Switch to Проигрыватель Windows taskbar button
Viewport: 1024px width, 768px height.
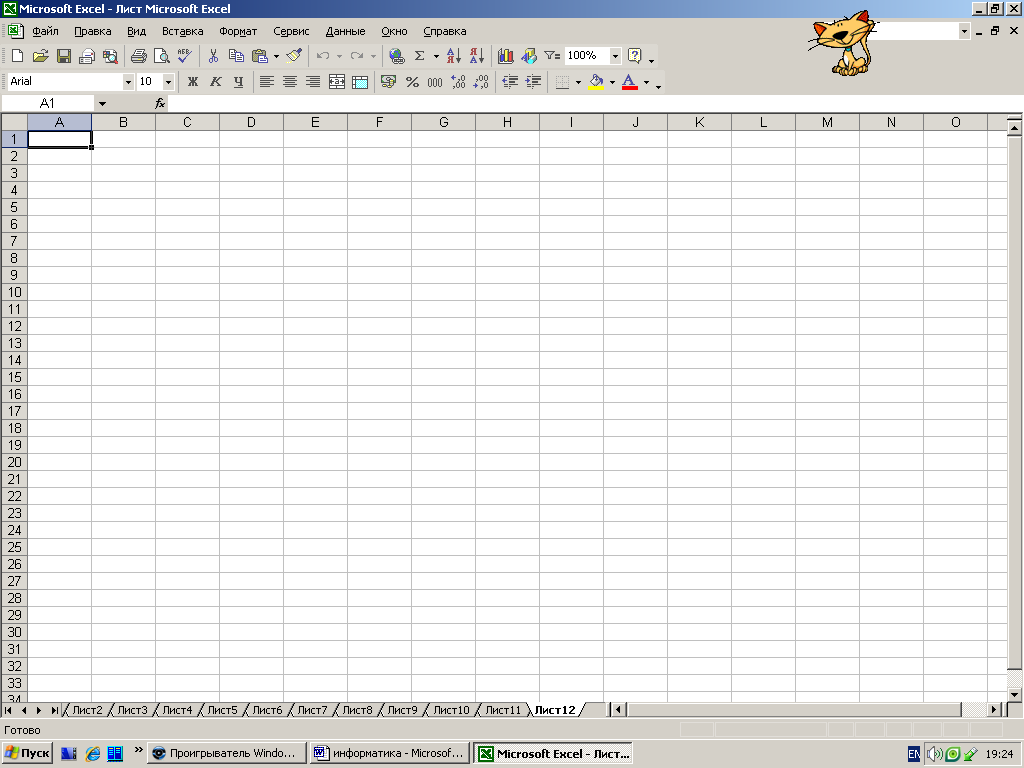(x=227, y=753)
